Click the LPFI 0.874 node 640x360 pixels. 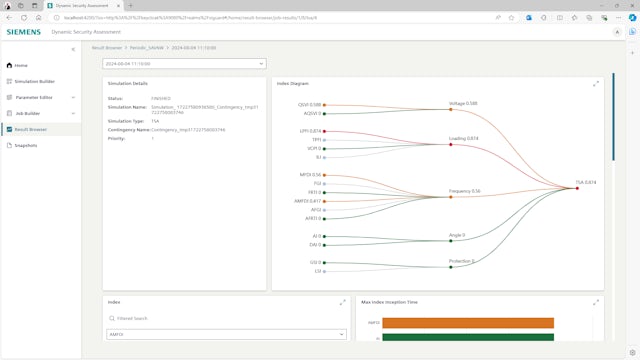click(324, 131)
